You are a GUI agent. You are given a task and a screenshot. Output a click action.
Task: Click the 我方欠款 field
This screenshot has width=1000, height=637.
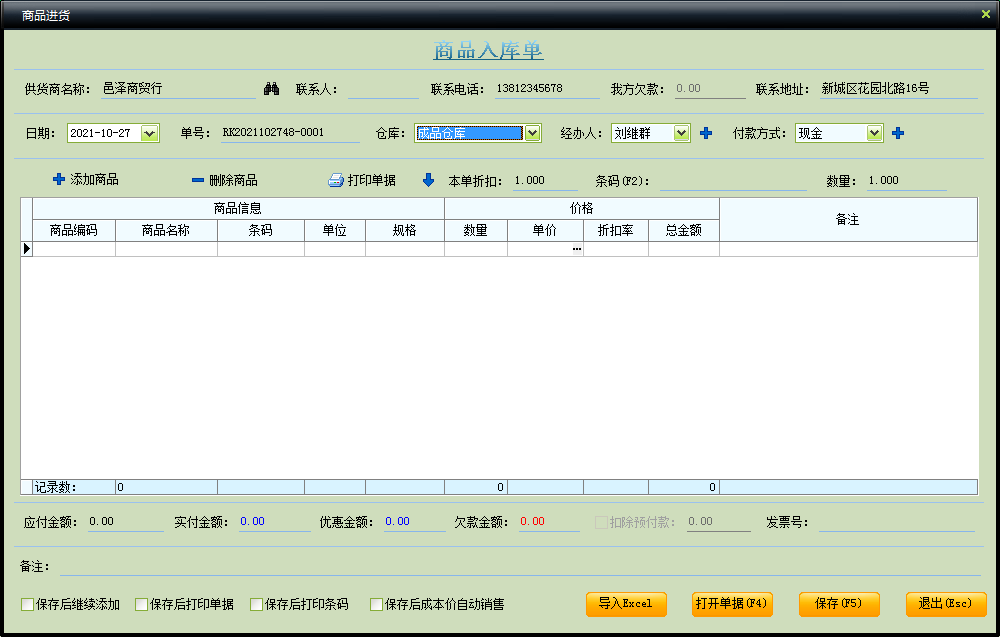click(710, 89)
